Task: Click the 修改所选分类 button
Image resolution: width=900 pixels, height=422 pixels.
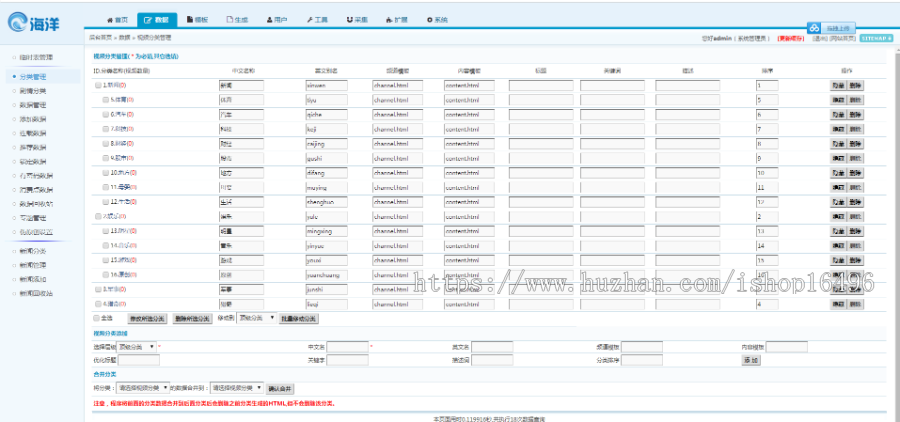Action: [x=147, y=318]
